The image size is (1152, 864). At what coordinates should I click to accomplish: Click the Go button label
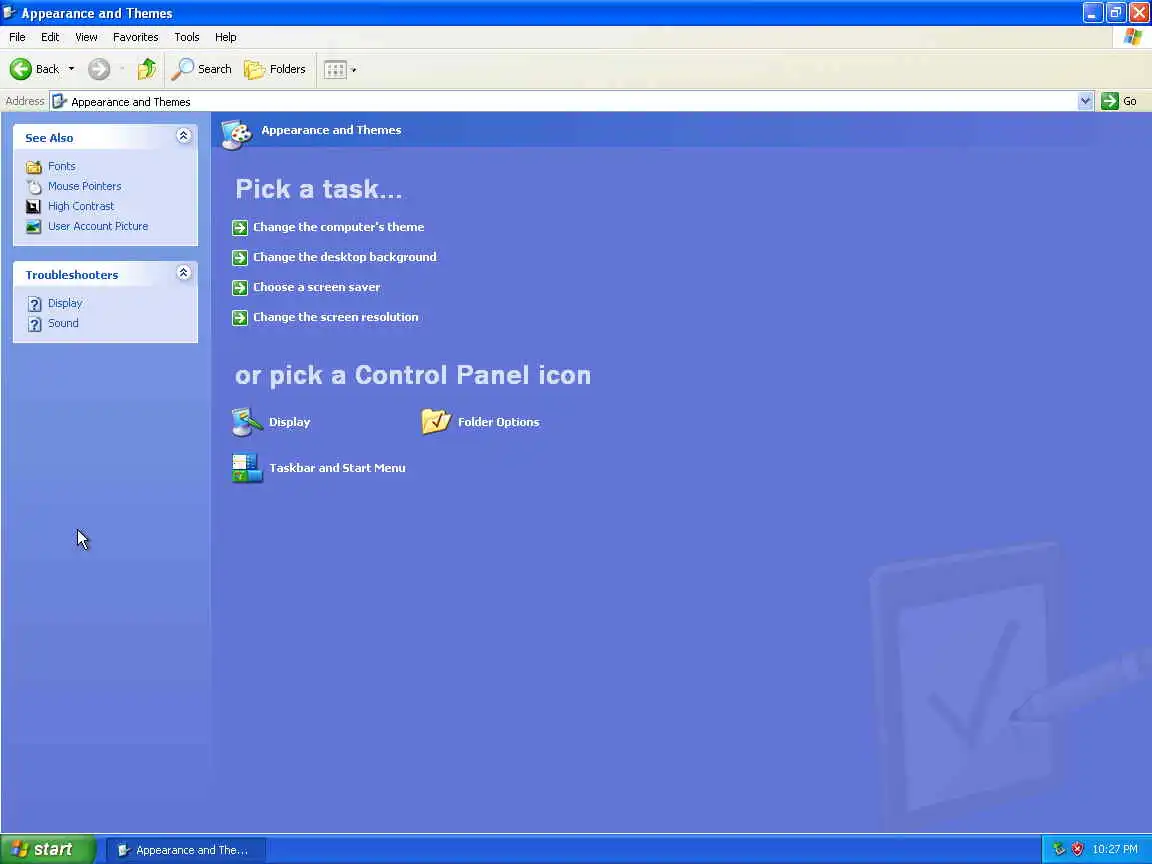click(1130, 101)
